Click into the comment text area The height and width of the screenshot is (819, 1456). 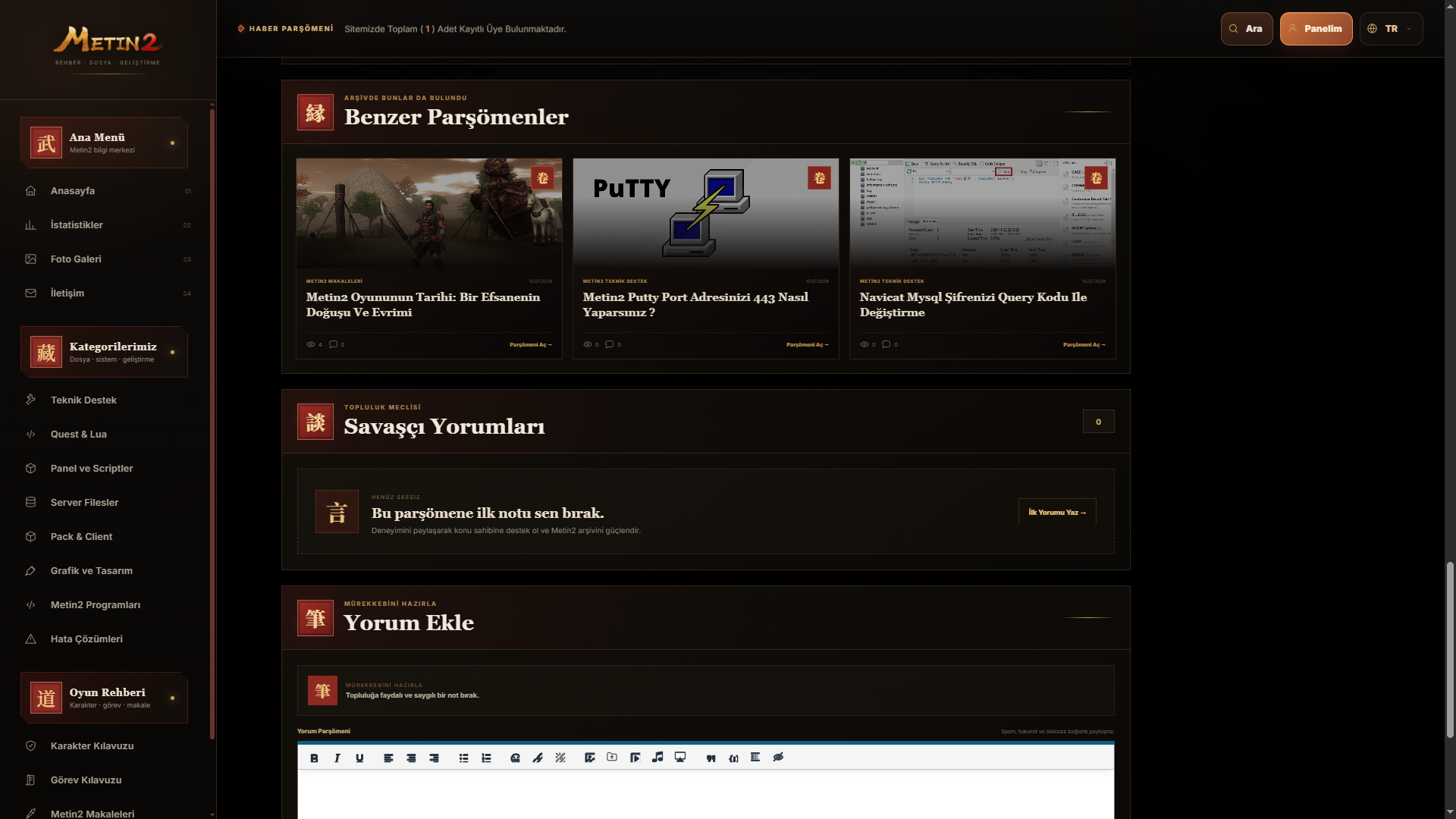pyautogui.click(x=706, y=795)
